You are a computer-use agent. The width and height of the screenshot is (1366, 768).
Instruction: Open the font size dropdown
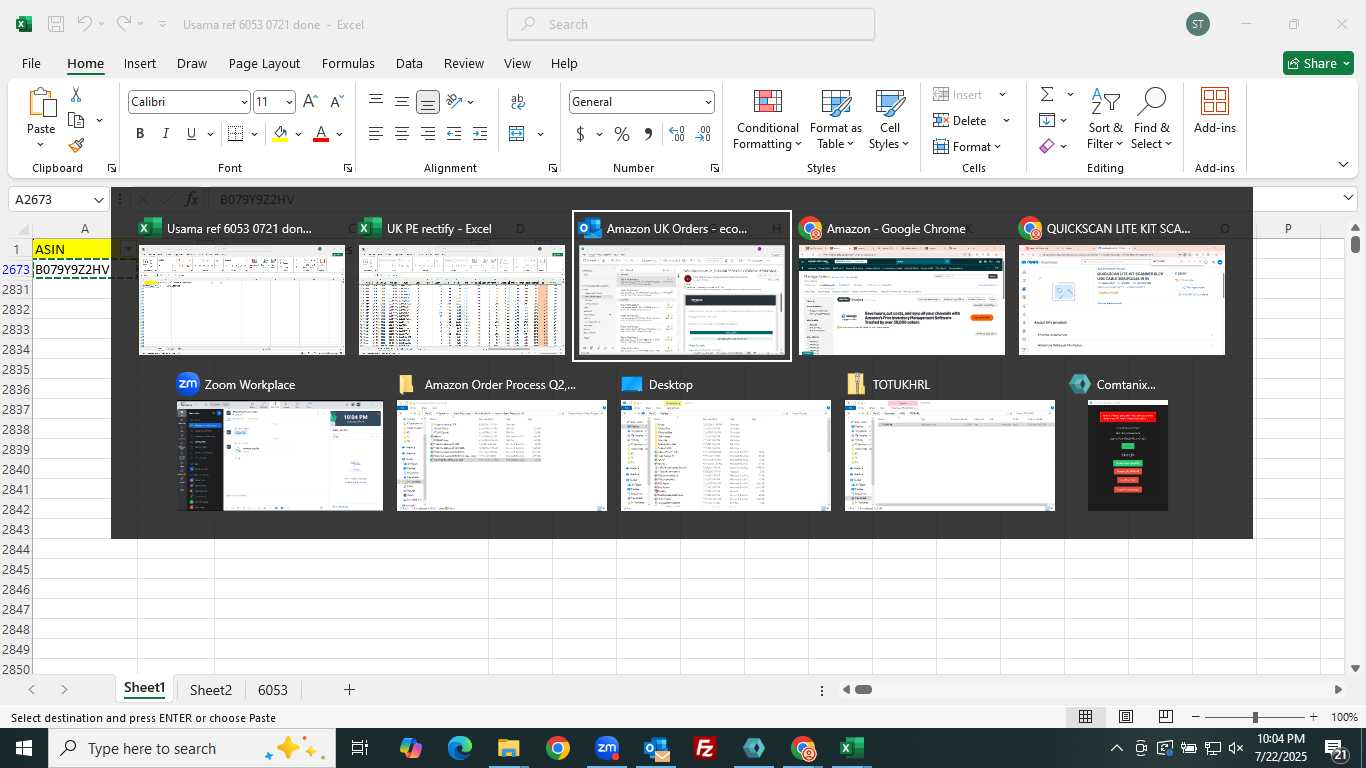(289, 102)
